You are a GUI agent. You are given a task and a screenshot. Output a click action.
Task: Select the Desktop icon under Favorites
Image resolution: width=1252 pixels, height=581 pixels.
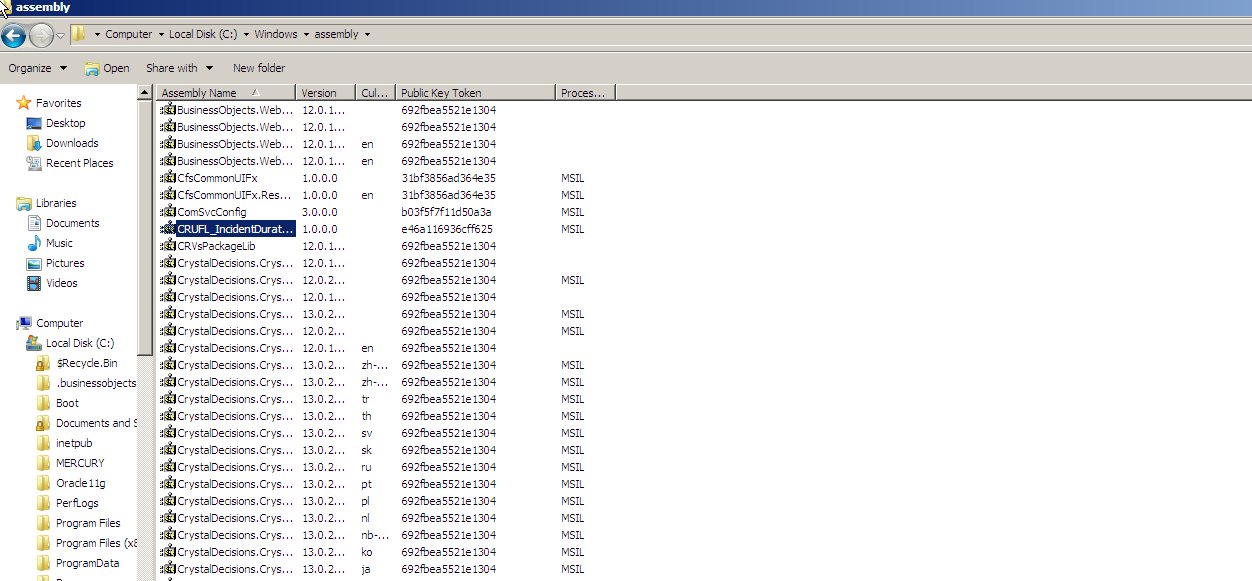point(33,123)
